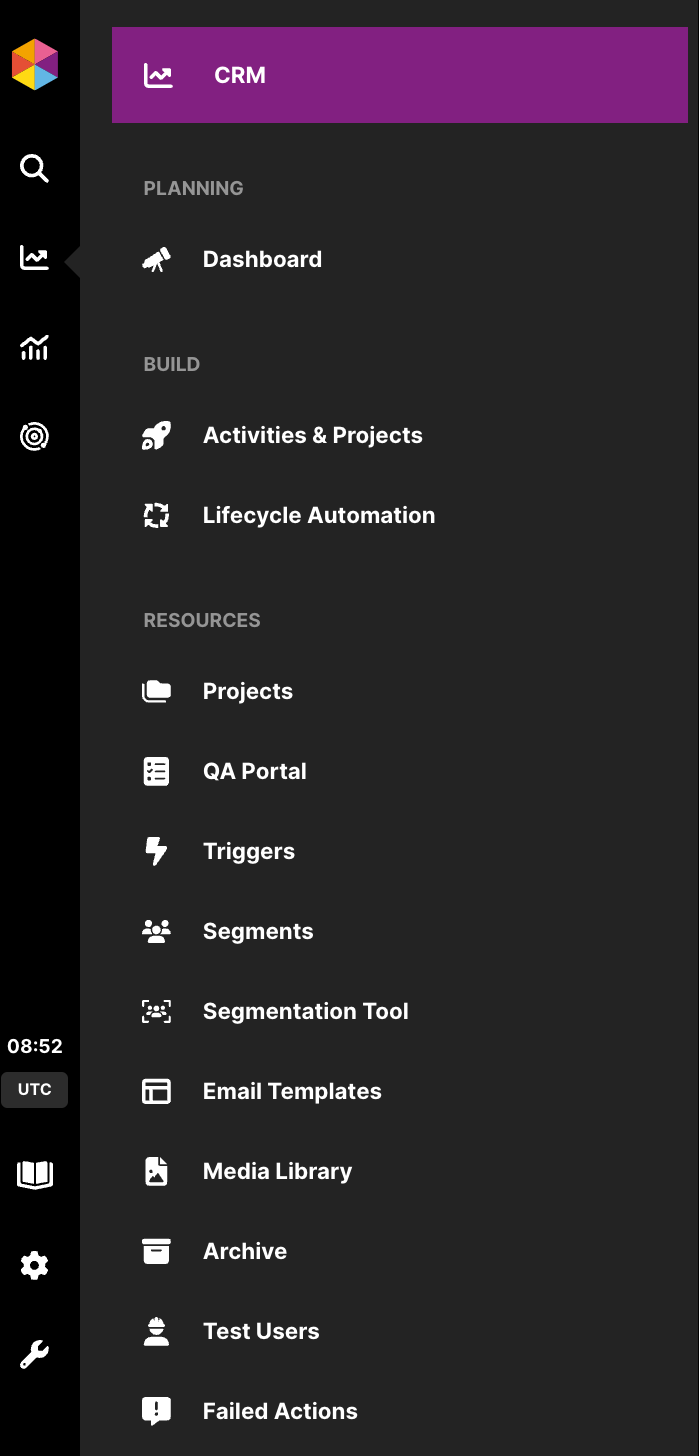The width and height of the screenshot is (699, 1456).
Task: Open the Failed Actions entry
Action: click(x=280, y=1412)
